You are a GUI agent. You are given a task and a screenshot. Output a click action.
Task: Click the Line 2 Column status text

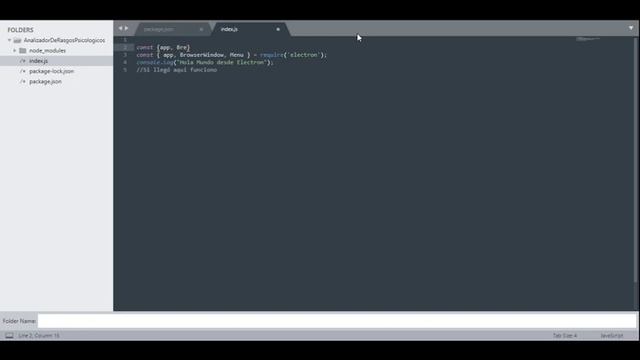(39, 336)
